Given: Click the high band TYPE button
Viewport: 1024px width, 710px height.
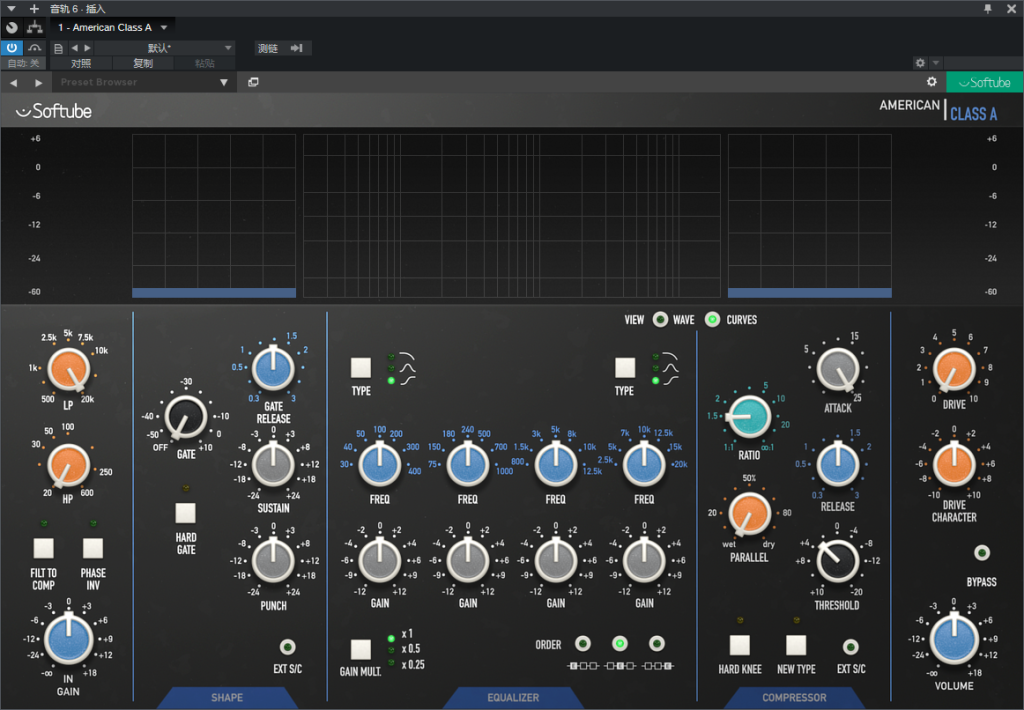Looking at the screenshot, I should 624,368.
